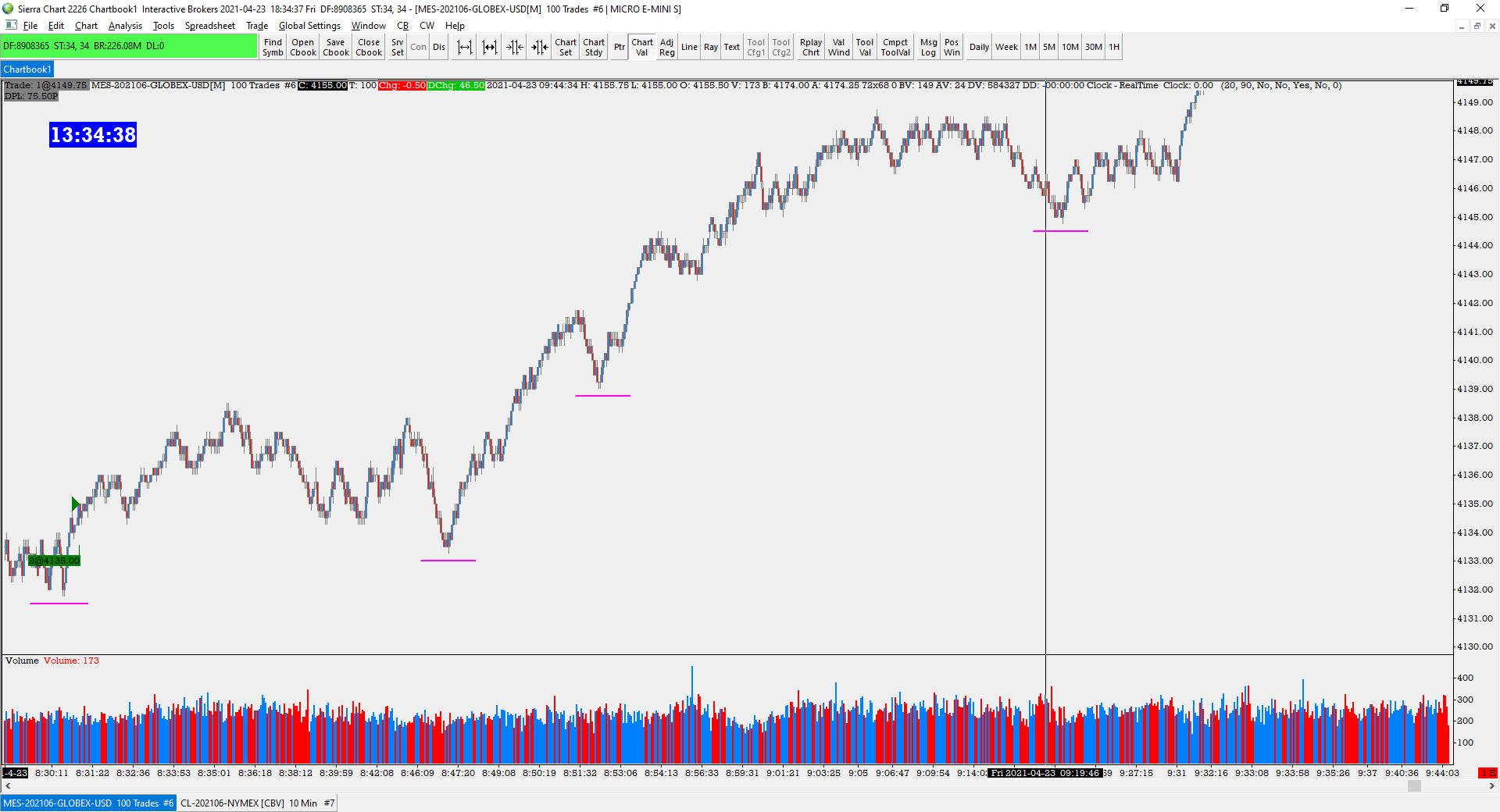Click the green 2@4133.00 position marker
The height and width of the screenshot is (812, 1500).
coord(54,561)
